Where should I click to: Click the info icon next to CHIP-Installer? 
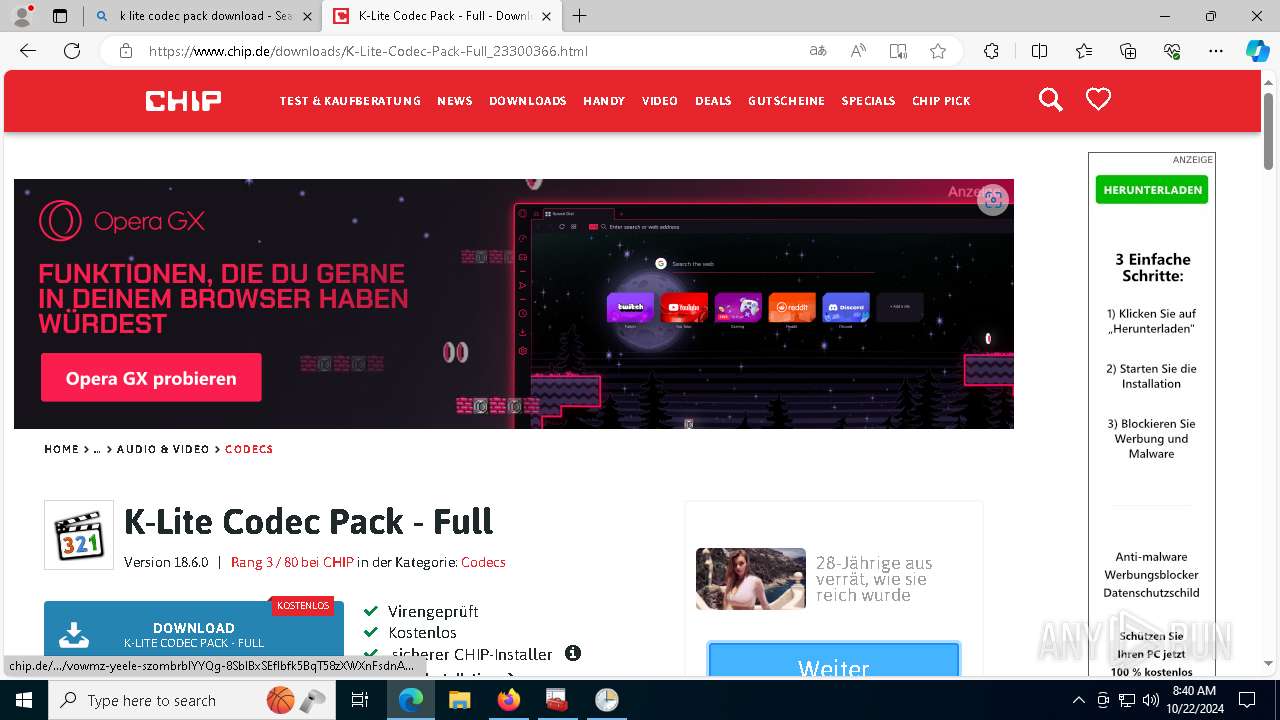click(x=573, y=653)
